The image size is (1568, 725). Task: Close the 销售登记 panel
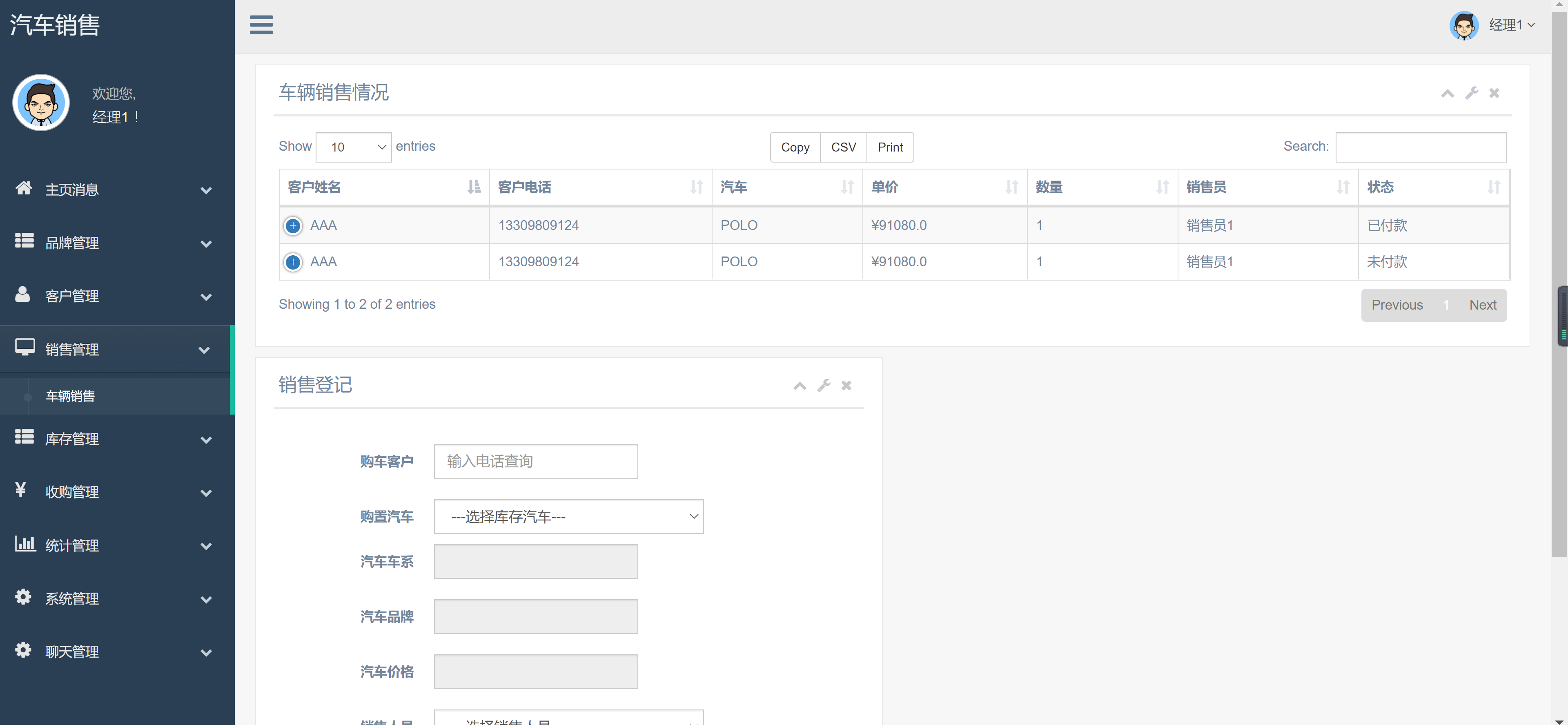click(x=846, y=385)
